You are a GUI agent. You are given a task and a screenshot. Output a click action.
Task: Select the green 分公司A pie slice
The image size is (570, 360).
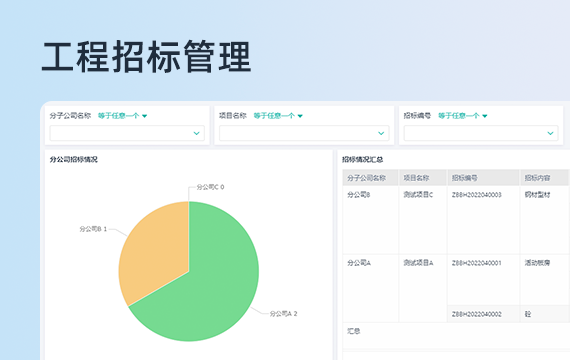(218, 284)
